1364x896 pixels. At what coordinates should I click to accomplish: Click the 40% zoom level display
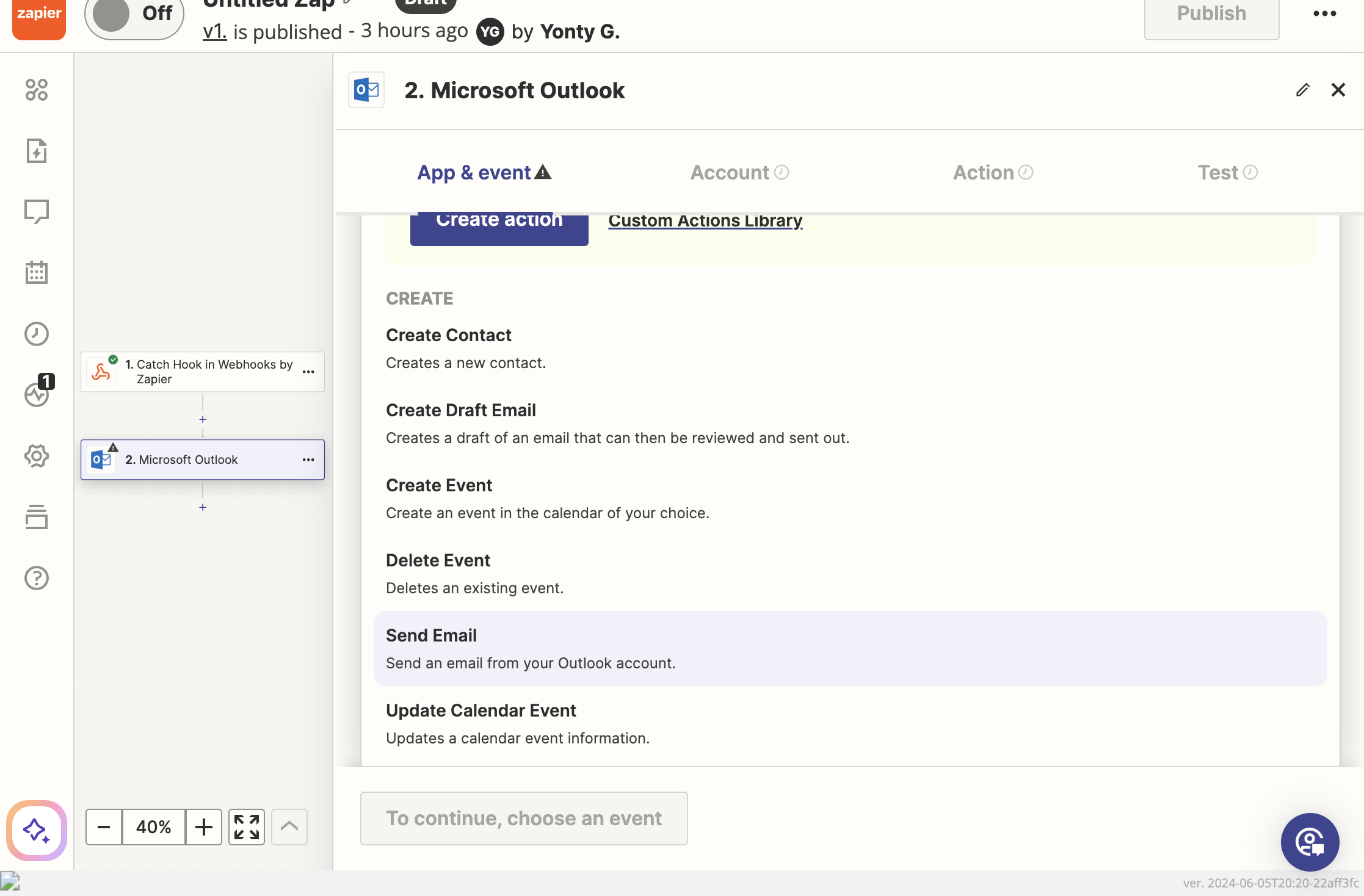[154, 827]
